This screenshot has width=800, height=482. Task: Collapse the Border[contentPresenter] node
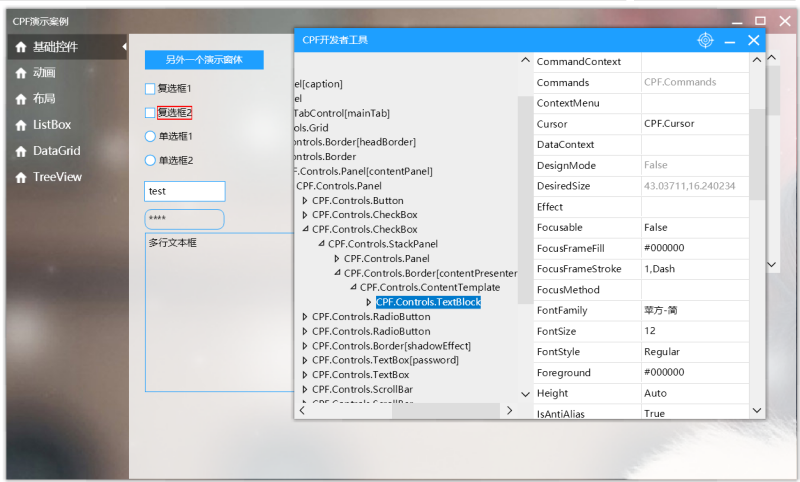pos(337,273)
